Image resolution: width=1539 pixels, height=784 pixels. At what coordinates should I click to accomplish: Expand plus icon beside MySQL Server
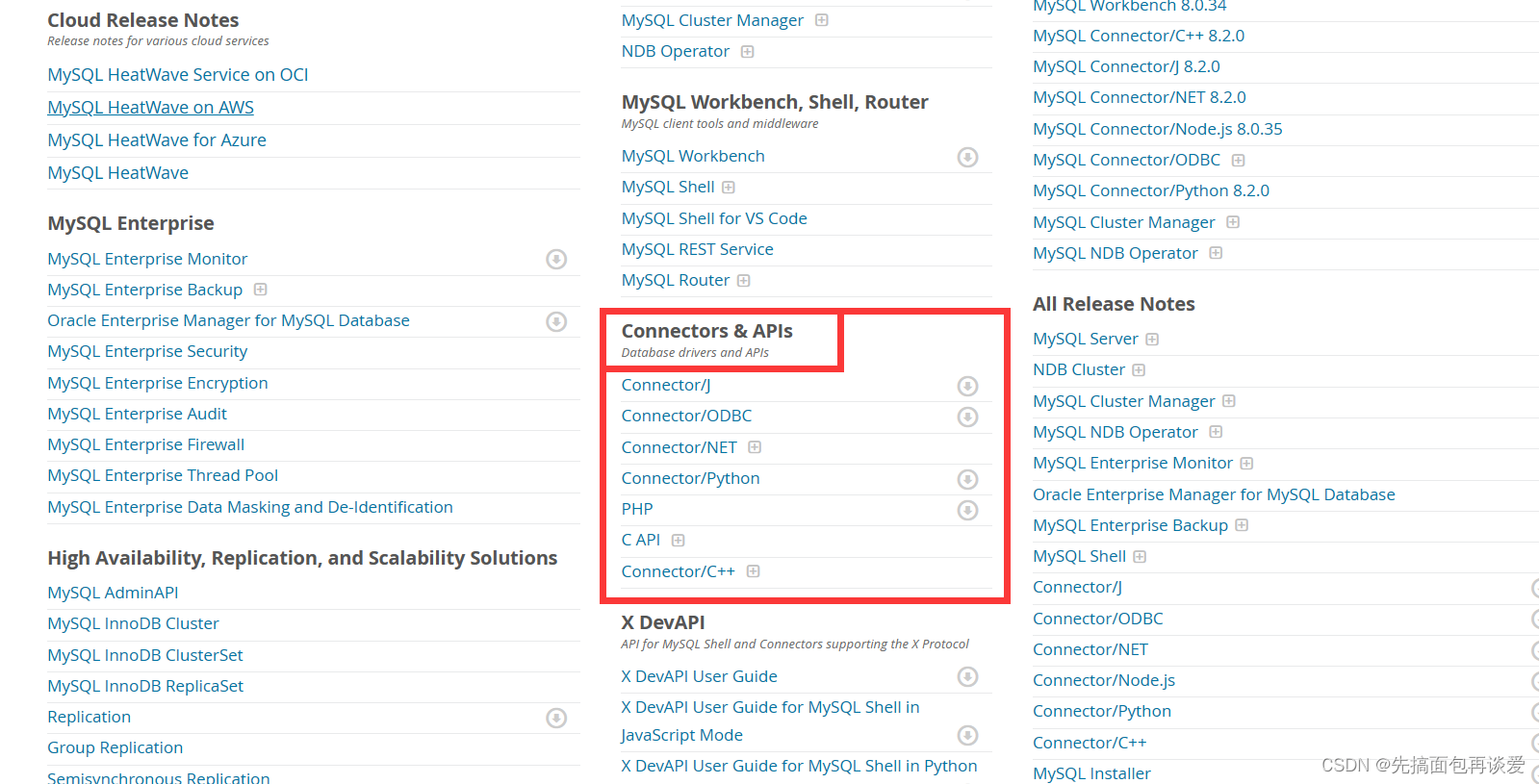[1152, 340]
